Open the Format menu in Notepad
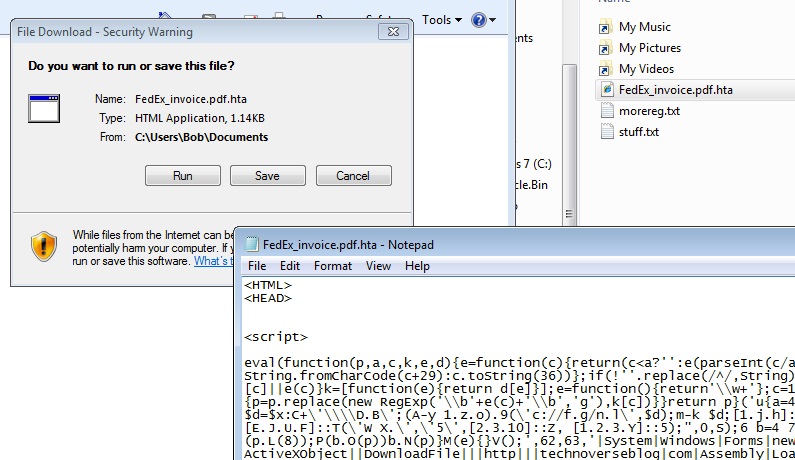Screen dimensions: 795x460 coord(333,266)
